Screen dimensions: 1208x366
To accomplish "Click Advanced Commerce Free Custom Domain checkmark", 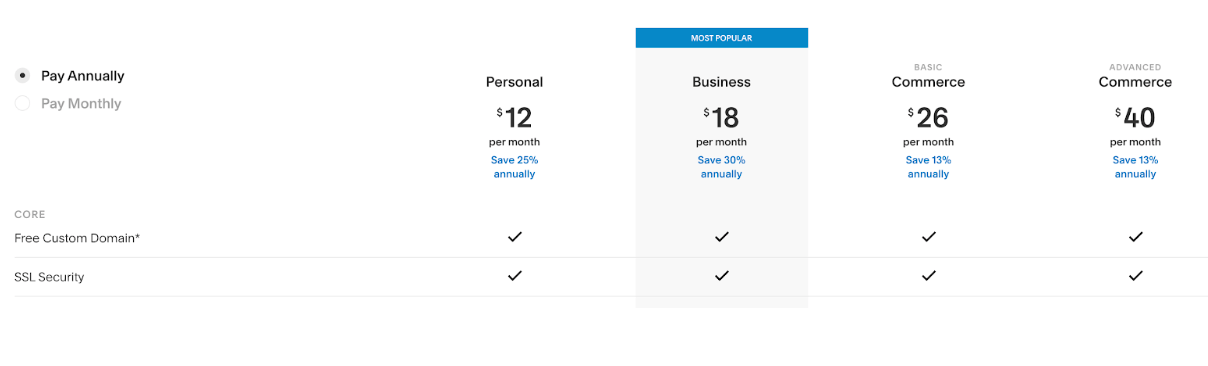I will click(x=1135, y=237).
